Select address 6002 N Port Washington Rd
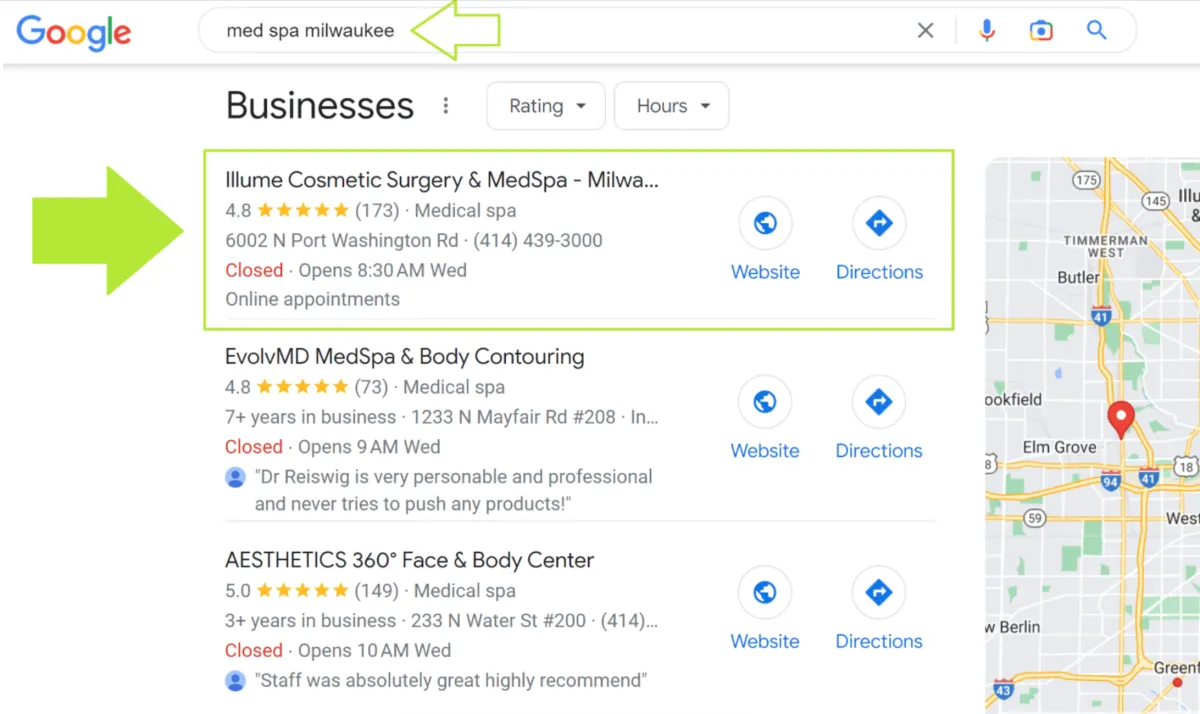 click(342, 241)
